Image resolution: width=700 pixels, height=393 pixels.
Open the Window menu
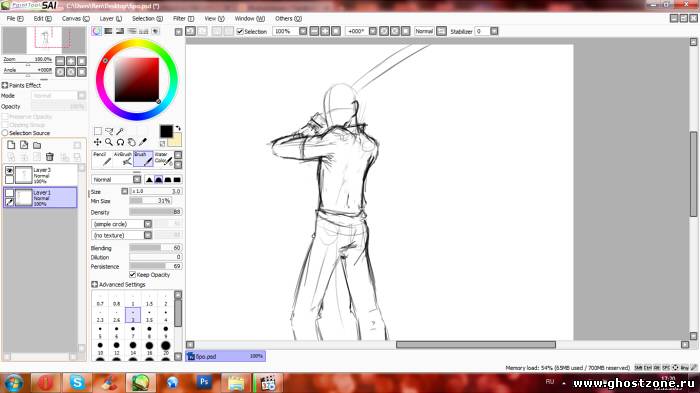250,18
